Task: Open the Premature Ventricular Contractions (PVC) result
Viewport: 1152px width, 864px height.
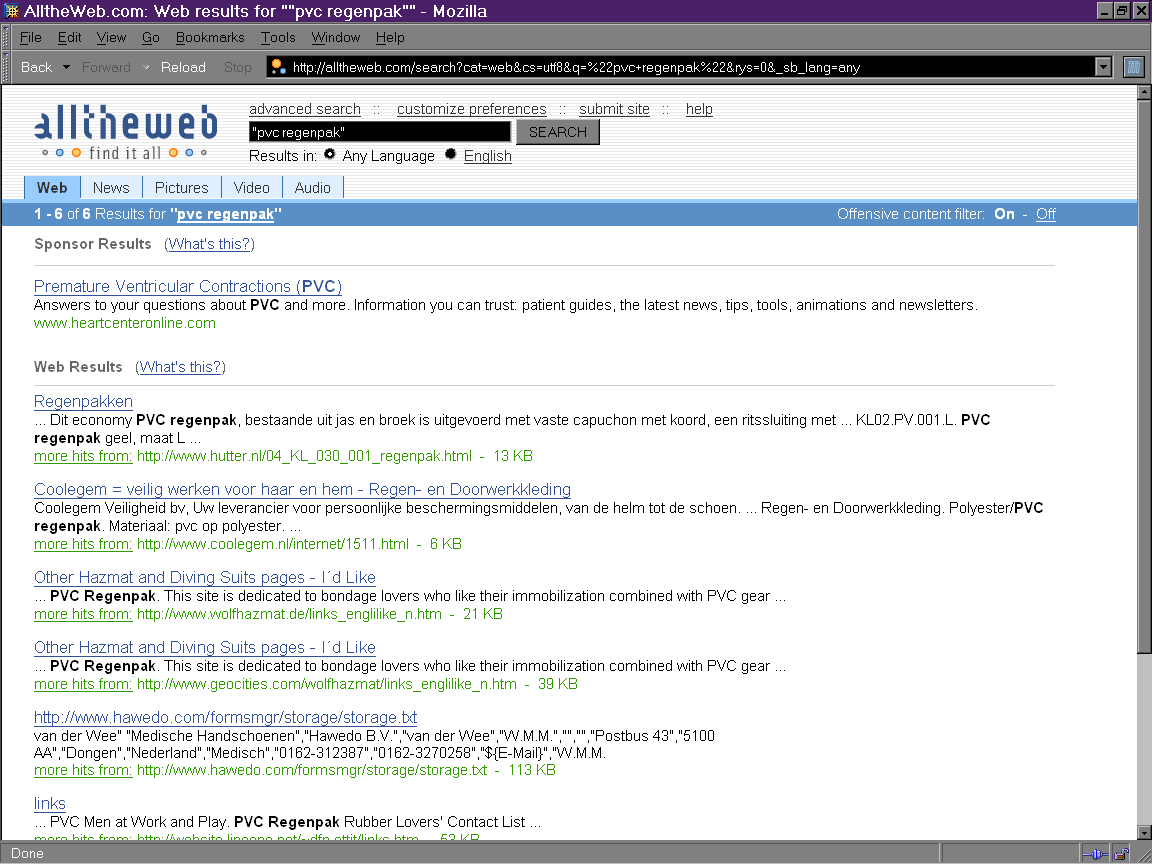Action: pyautogui.click(x=188, y=286)
